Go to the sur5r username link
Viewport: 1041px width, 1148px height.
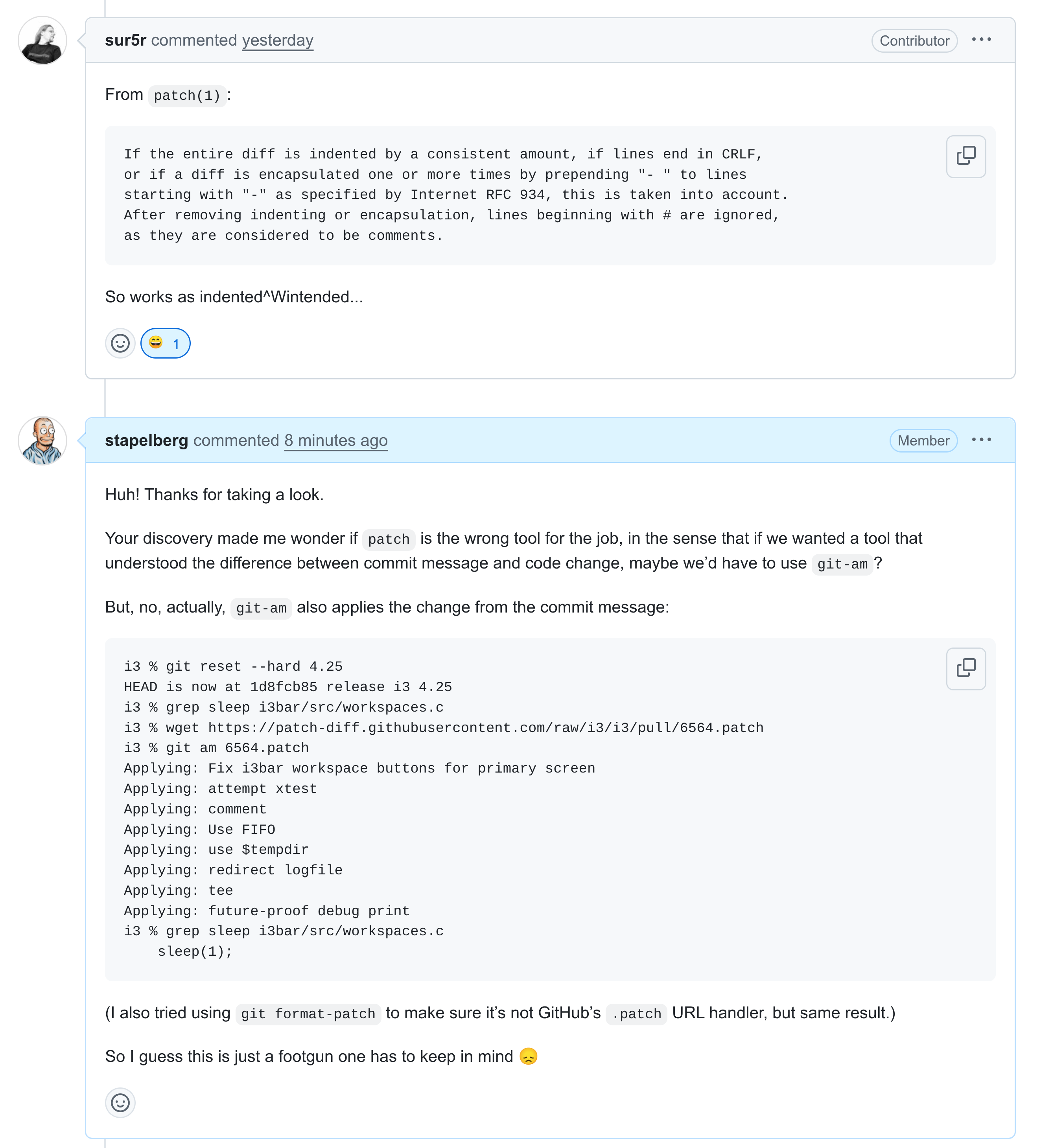[x=125, y=40]
